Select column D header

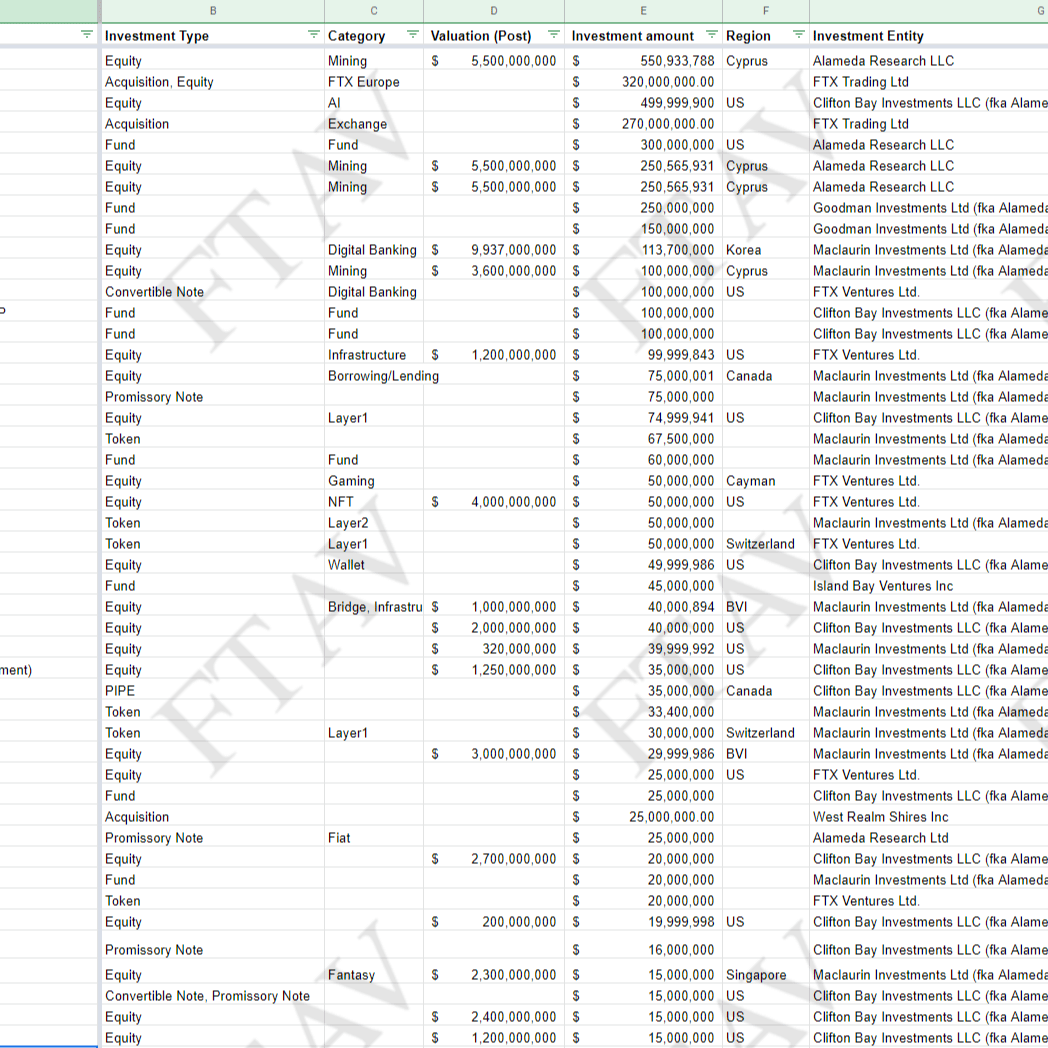[x=494, y=10]
